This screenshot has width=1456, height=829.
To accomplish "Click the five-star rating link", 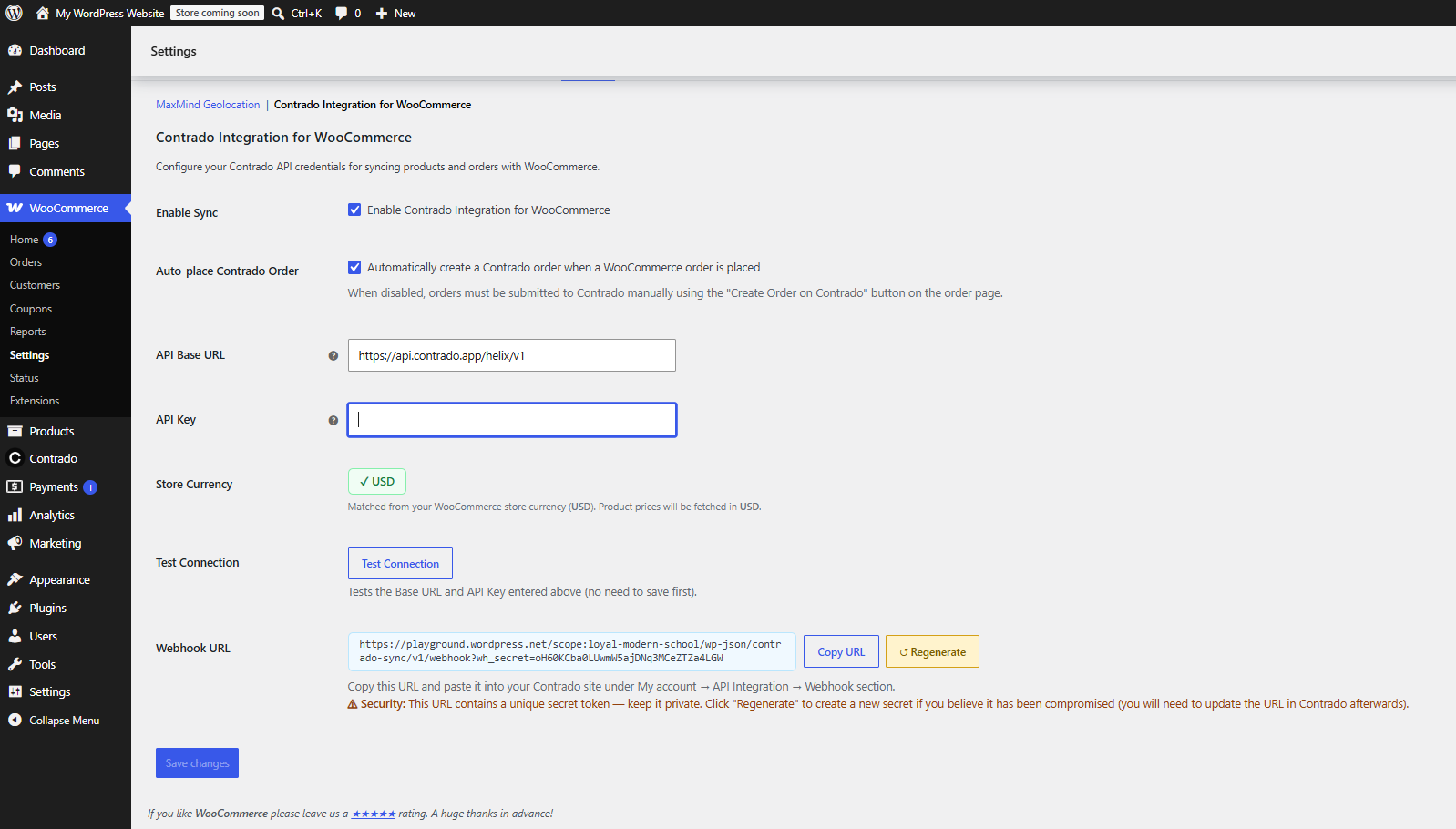I will 374,814.
